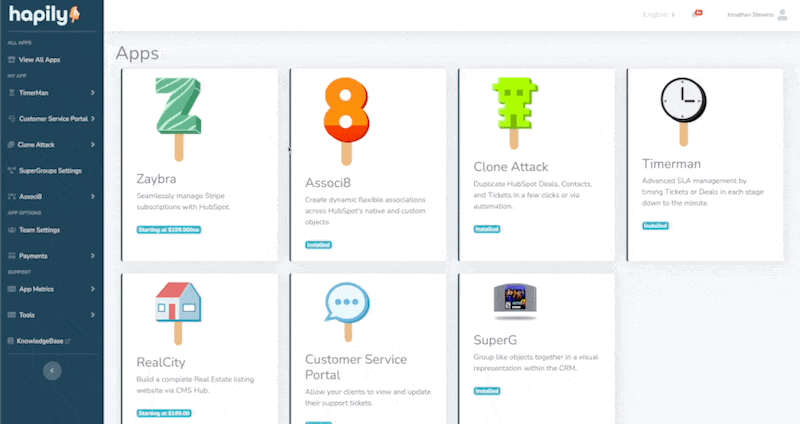
Task: Click the App Metrics sidebar icon
Action: point(12,289)
